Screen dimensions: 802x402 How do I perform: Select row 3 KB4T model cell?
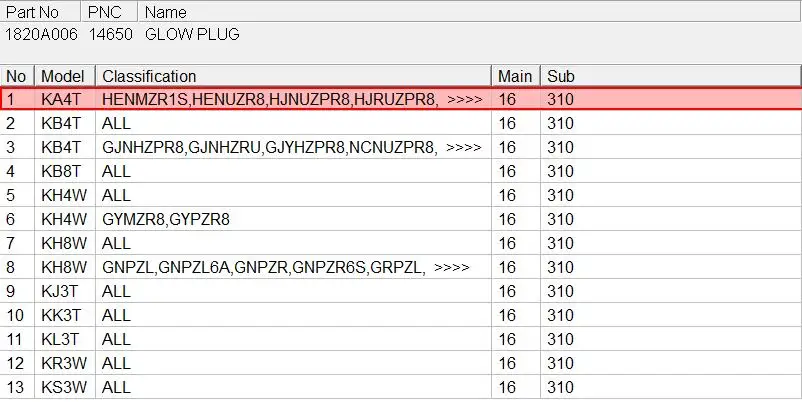pyautogui.click(x=65, y=147)
